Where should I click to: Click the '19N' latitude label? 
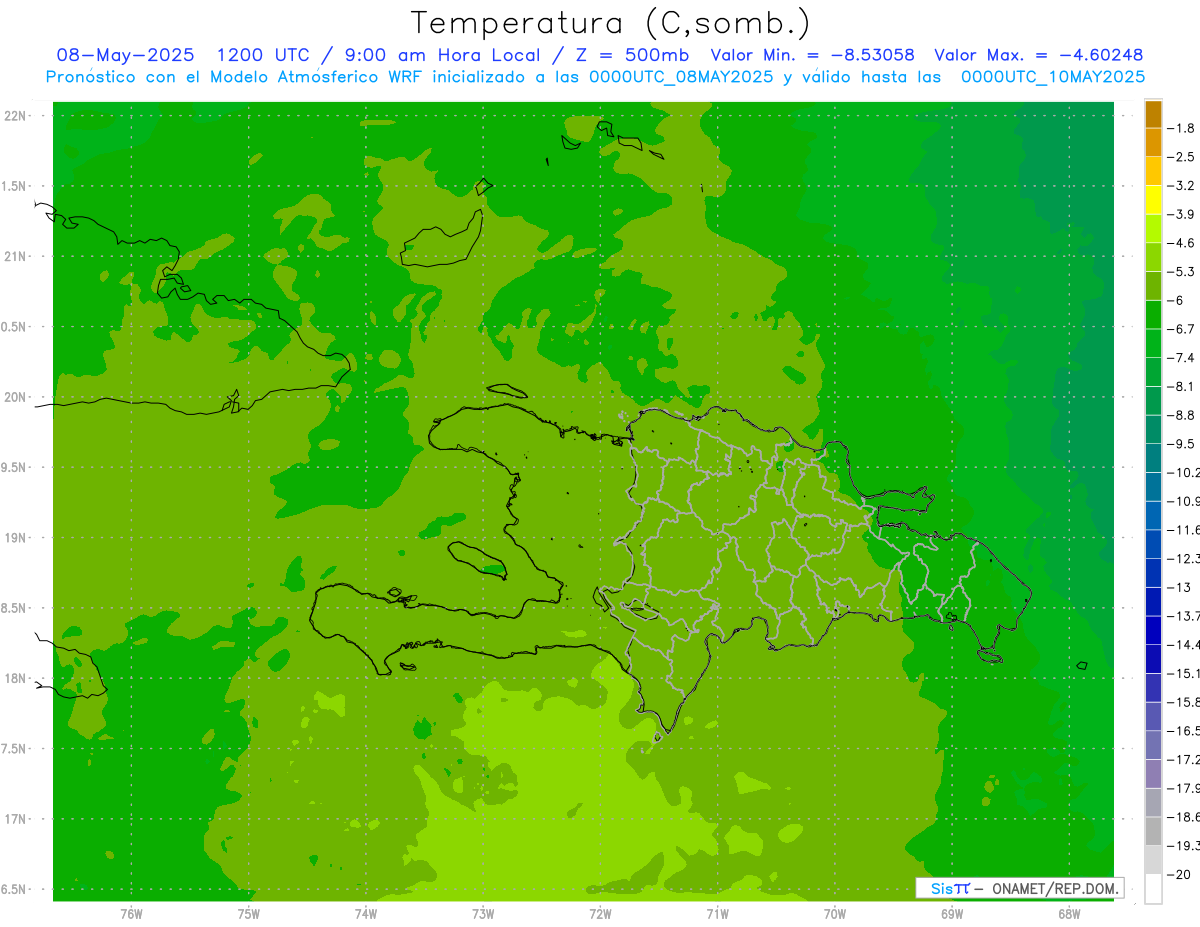pyautogui.click(x=14, y=537)
